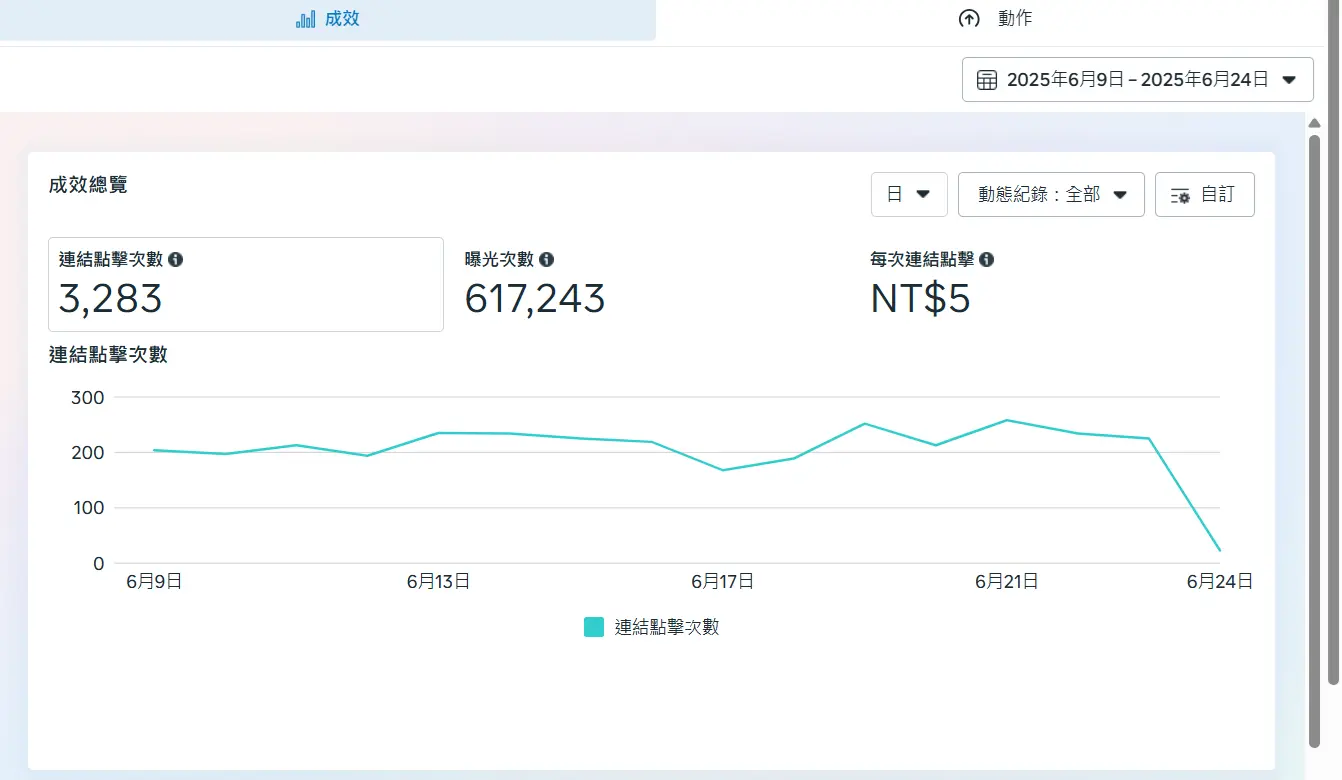The height and width of the screenshot is (780, 1342).
Task: Switch to the 動作 tab
Action: click(x=996, y=19)
